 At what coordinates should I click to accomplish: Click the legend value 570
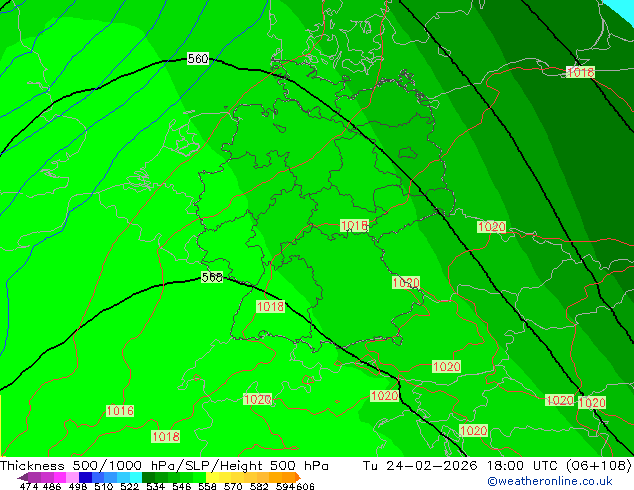233,486
